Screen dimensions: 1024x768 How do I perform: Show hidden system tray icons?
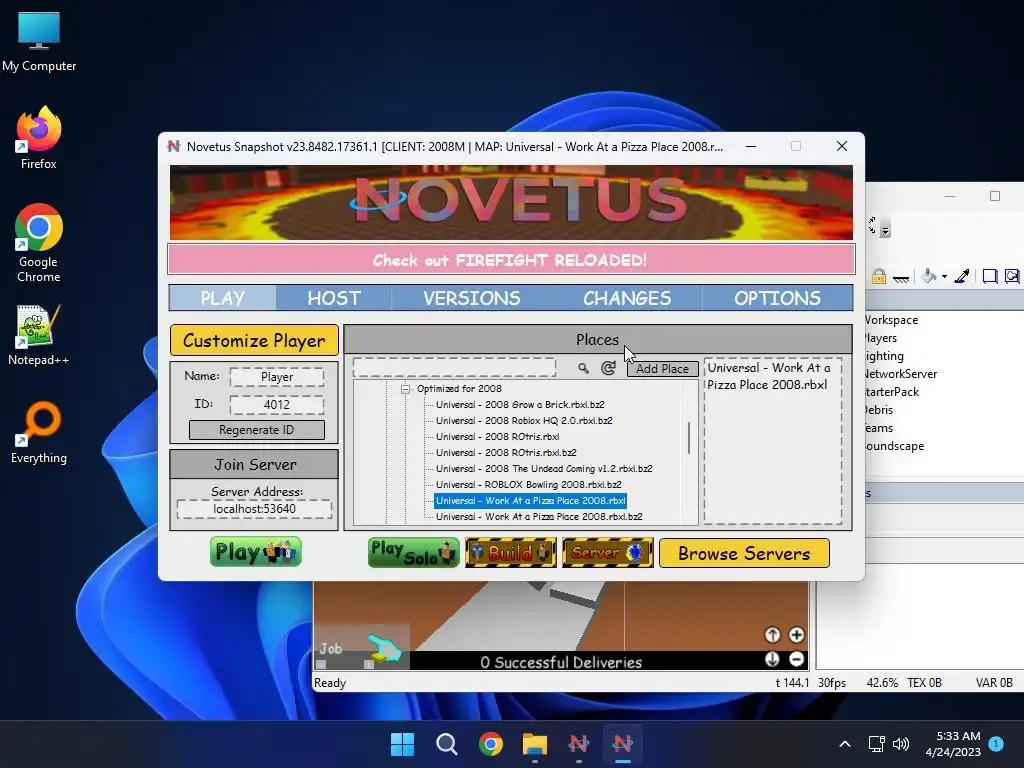pos(844,744)
